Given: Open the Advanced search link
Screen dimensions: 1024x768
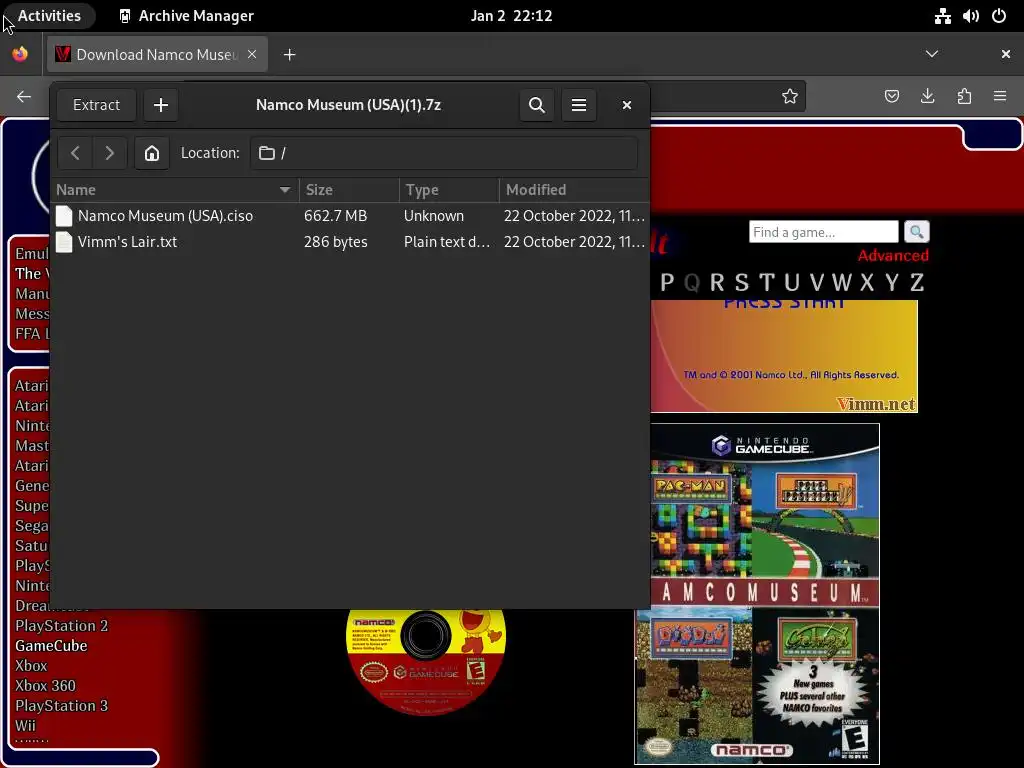Looking at the screenshot, I should (x=893, y=255).
